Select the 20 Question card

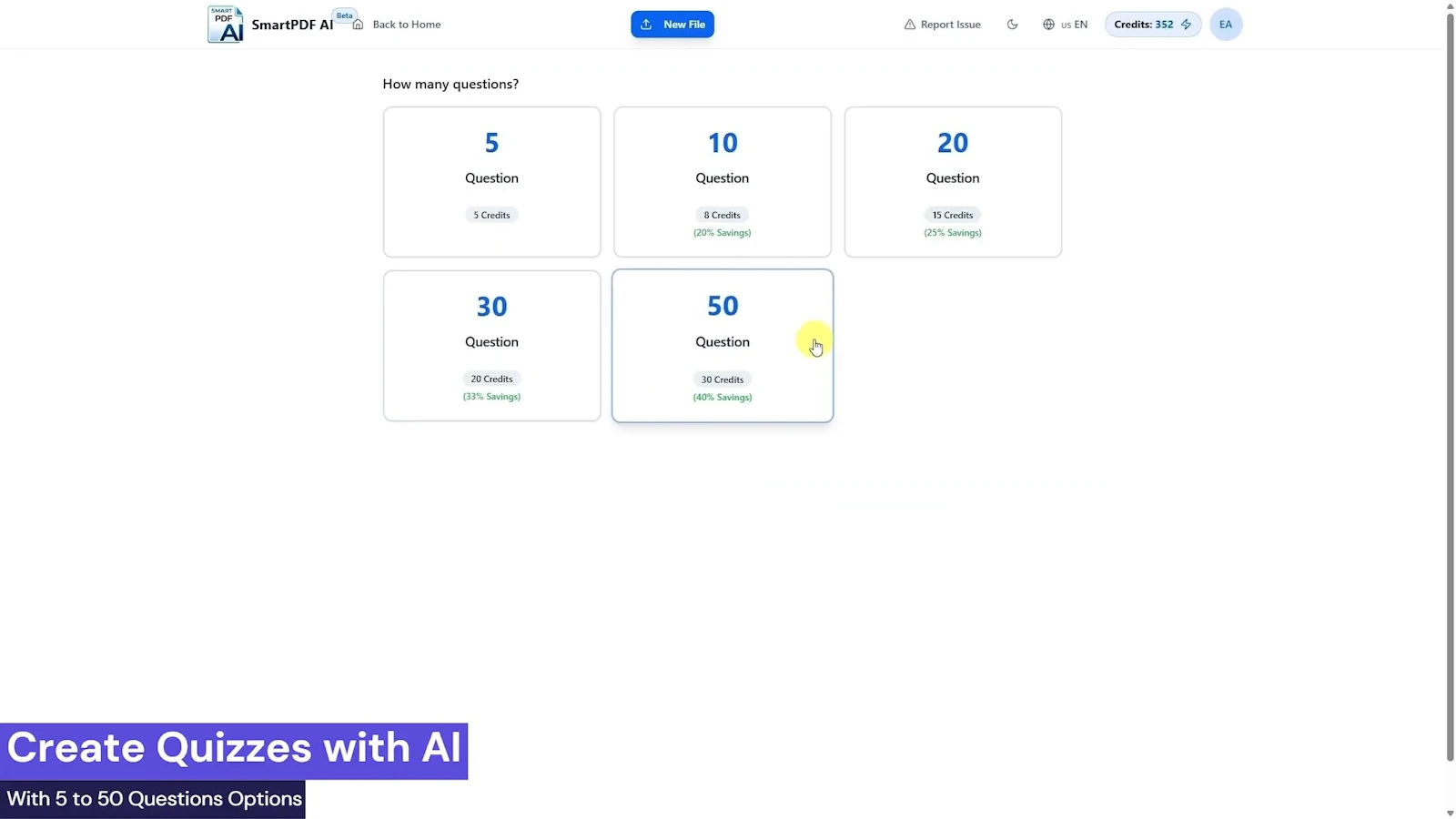tap(953, 182)
